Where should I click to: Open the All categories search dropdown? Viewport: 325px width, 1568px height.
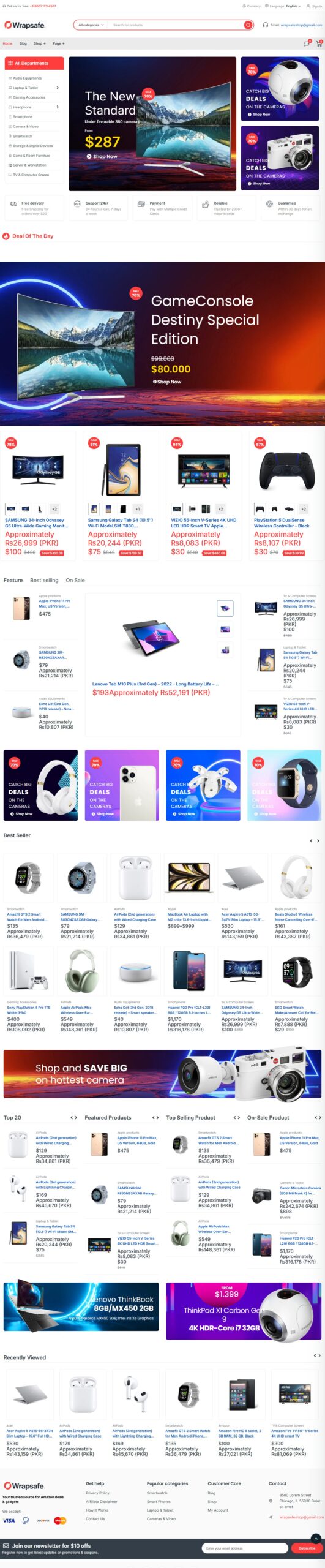coord(91,25)
